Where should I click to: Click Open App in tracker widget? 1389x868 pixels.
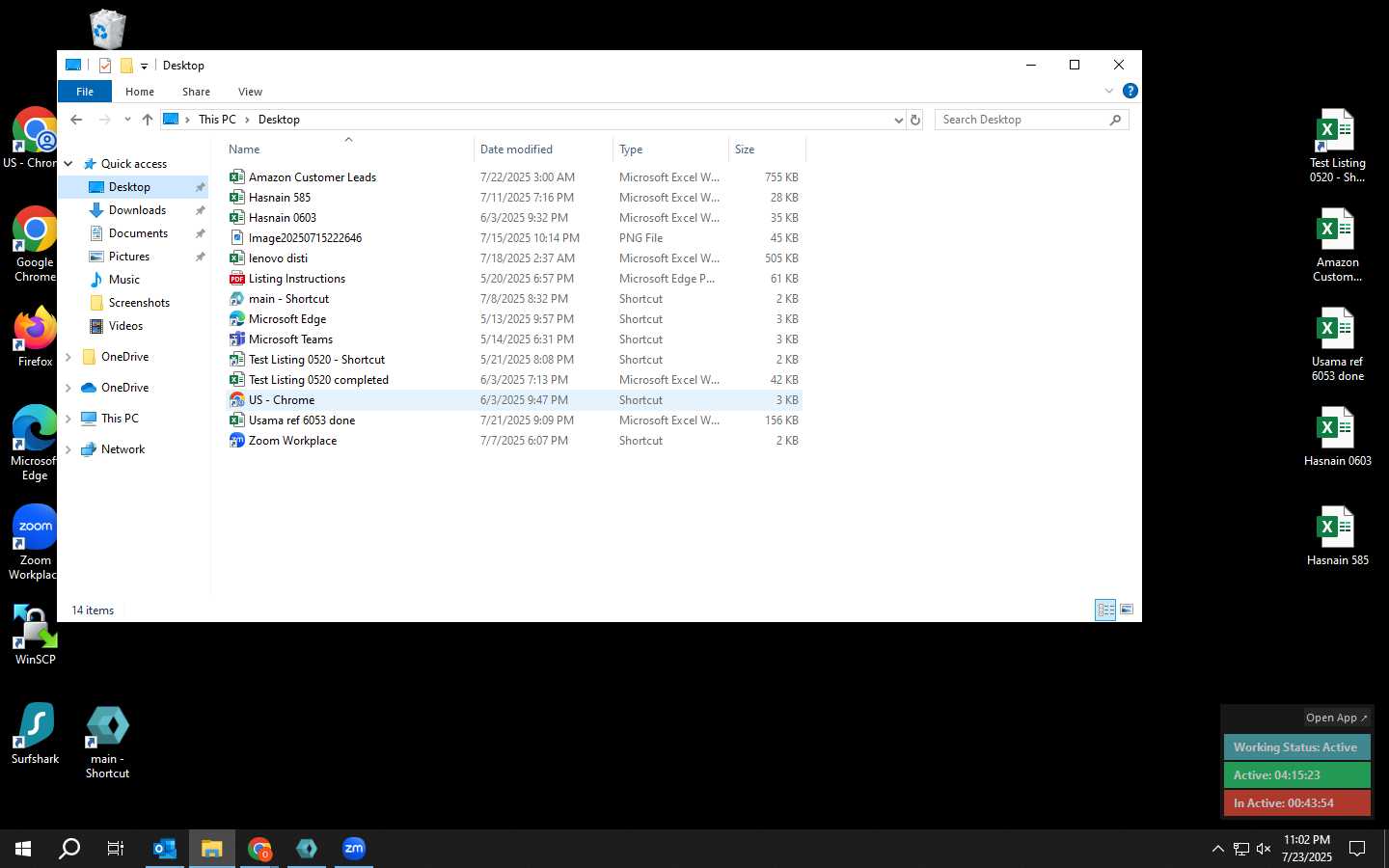click(x=1336, y=718)
